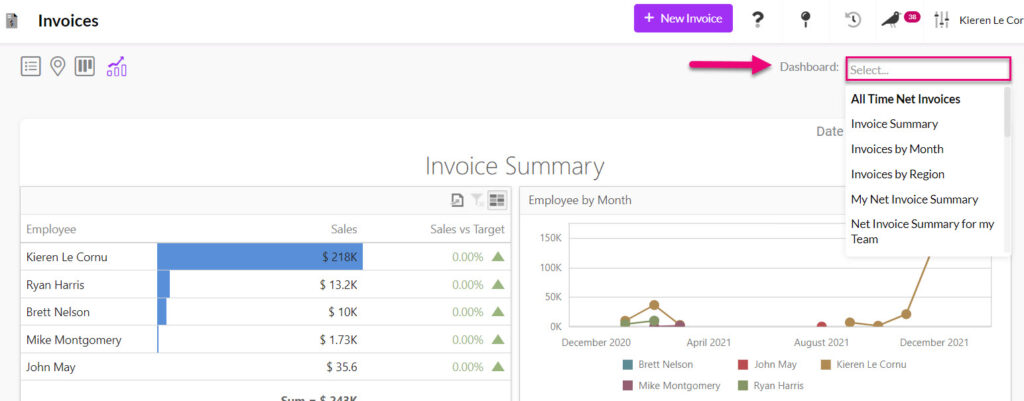Click the Invoice Summary dashboard heading

(515, 165)
